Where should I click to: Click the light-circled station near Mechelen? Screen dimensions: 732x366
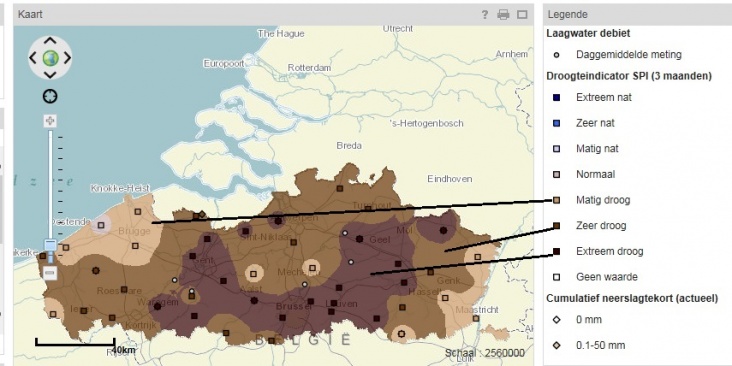pos(313,268)
